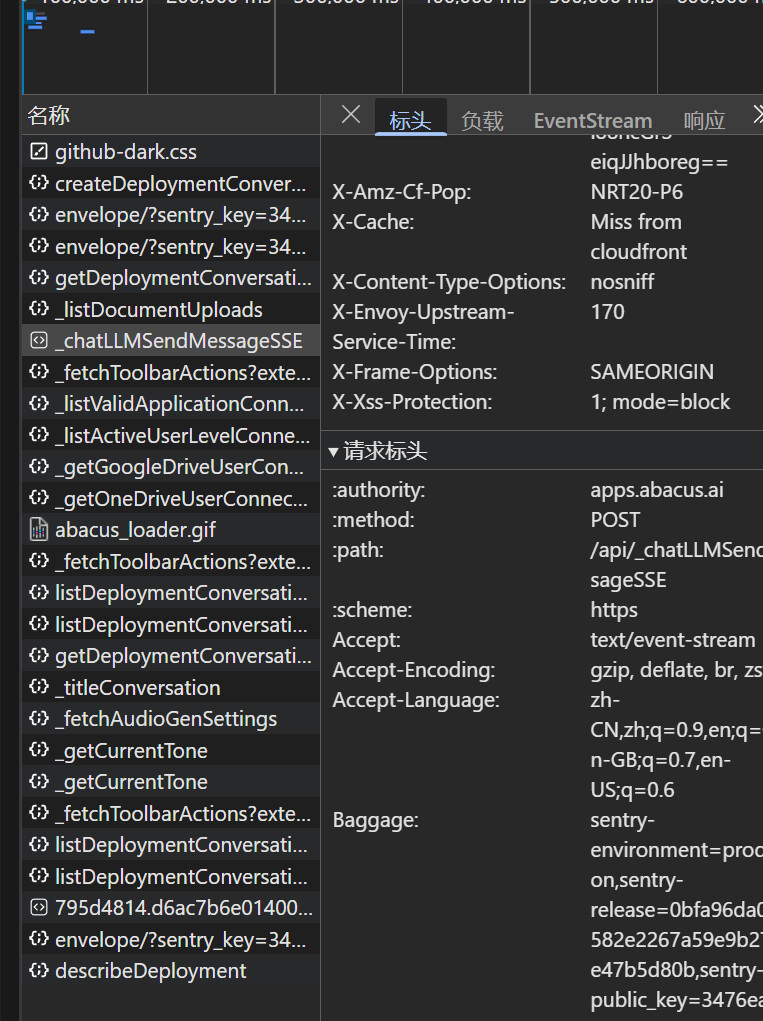Select the _getGoogleDriveUserCon... request
Viewport: 763px width, 1021px height.
coord(180,467)
